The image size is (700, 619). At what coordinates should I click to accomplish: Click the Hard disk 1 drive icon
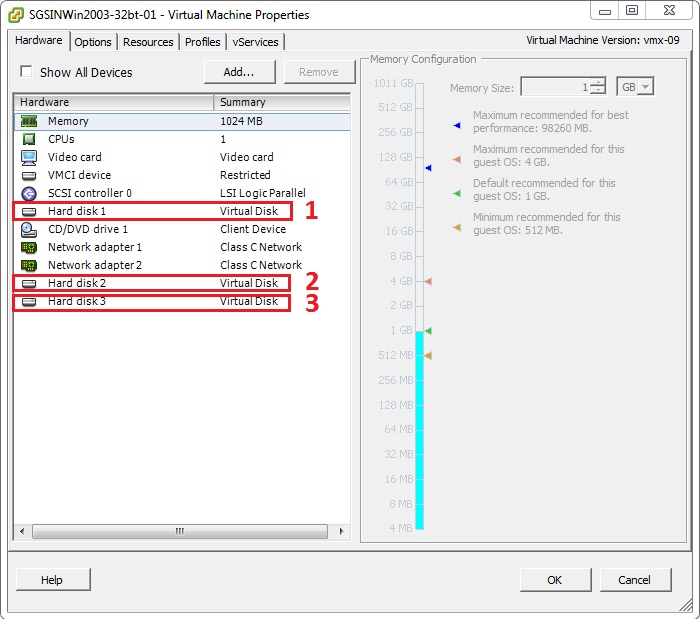tap(29, 212)
